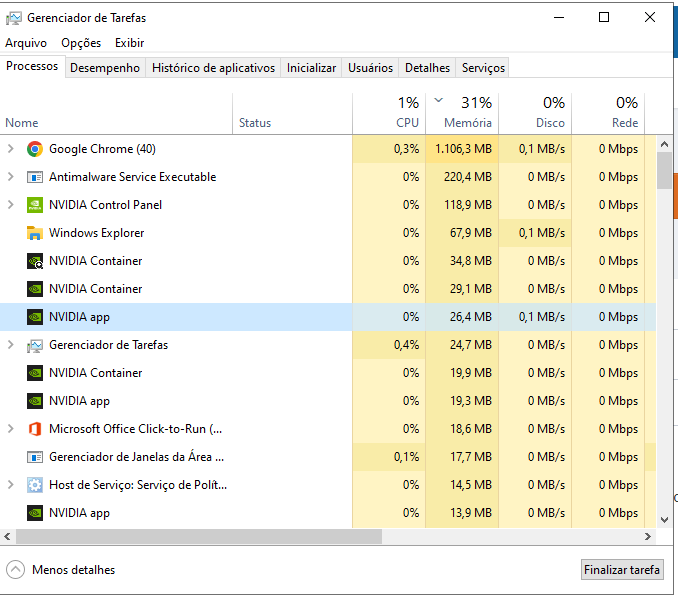Click the 1.106,3 MB memory cell
Viewport: 678px width, 604px height.
(x=462, y=149)
